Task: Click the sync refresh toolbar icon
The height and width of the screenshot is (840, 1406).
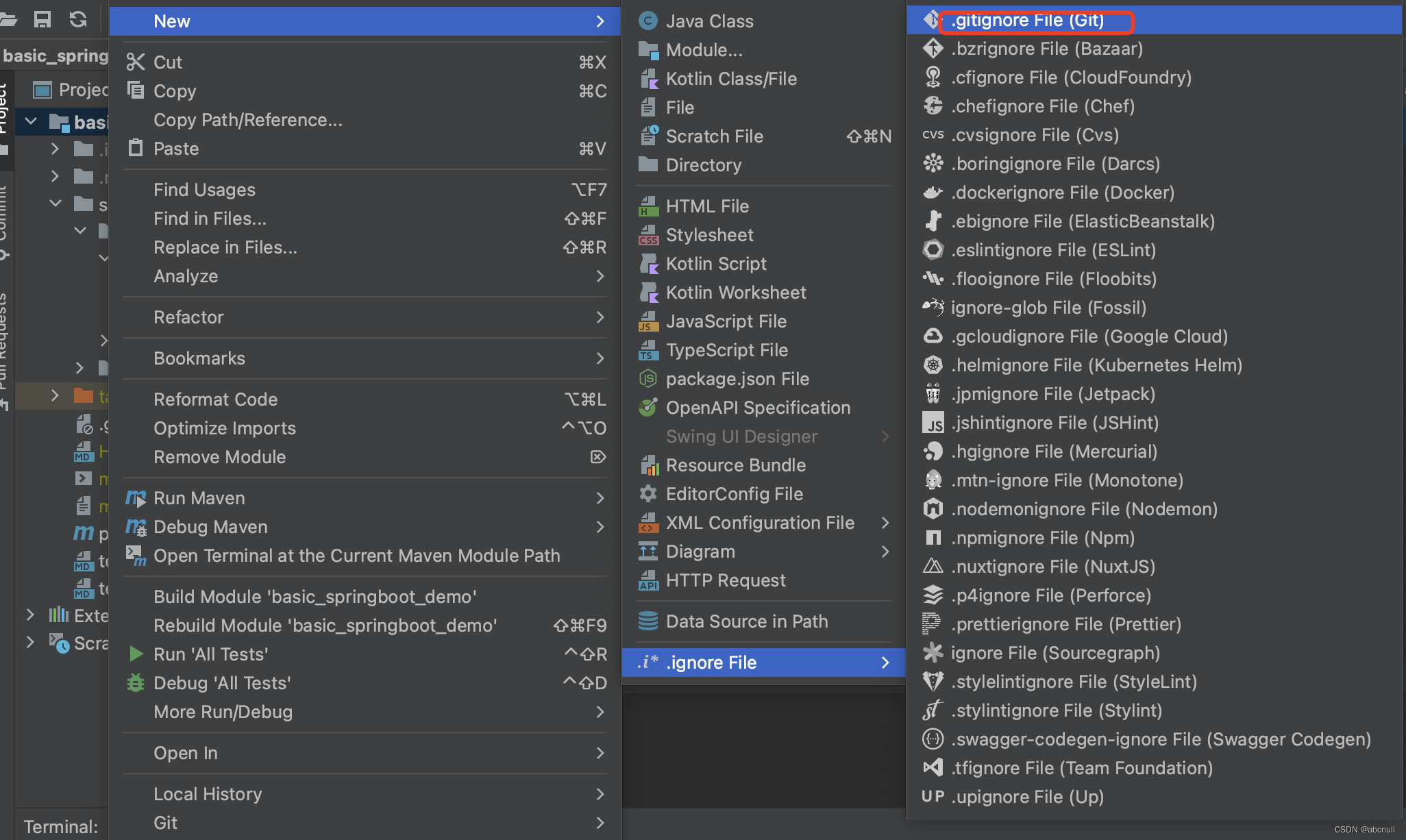Action: tap(78, 19)
